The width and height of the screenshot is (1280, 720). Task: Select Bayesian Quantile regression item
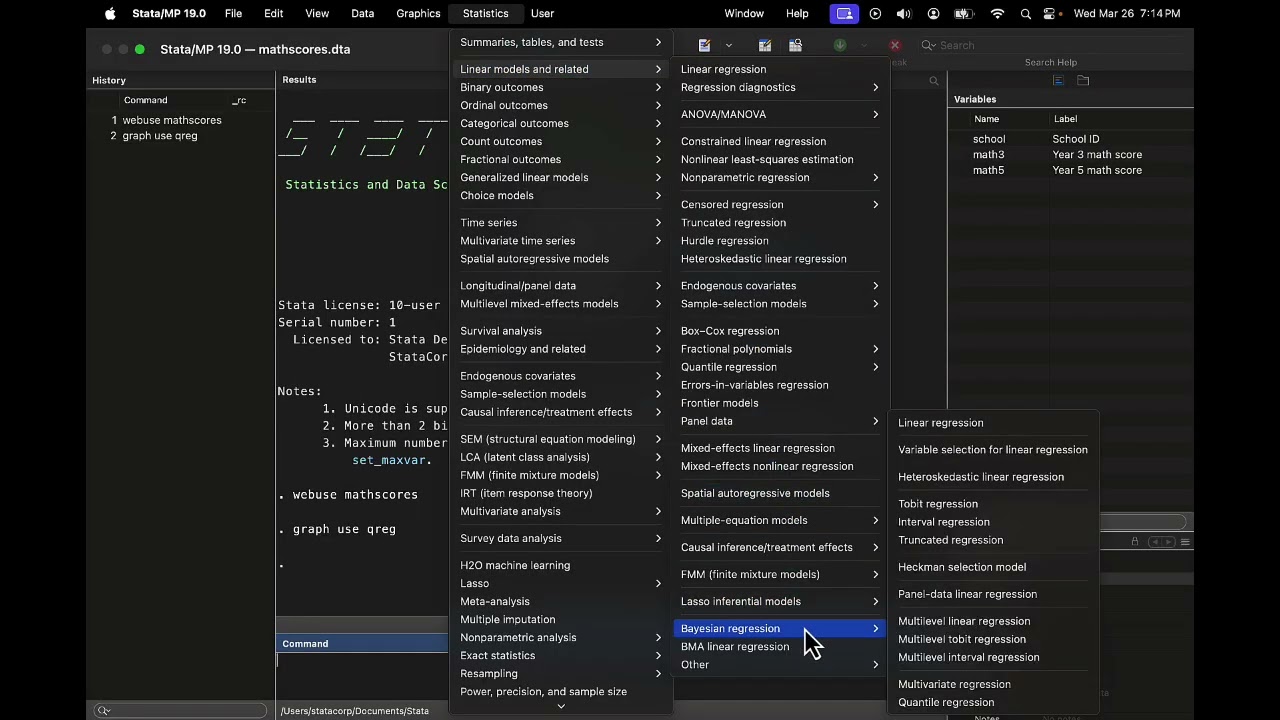993,702
